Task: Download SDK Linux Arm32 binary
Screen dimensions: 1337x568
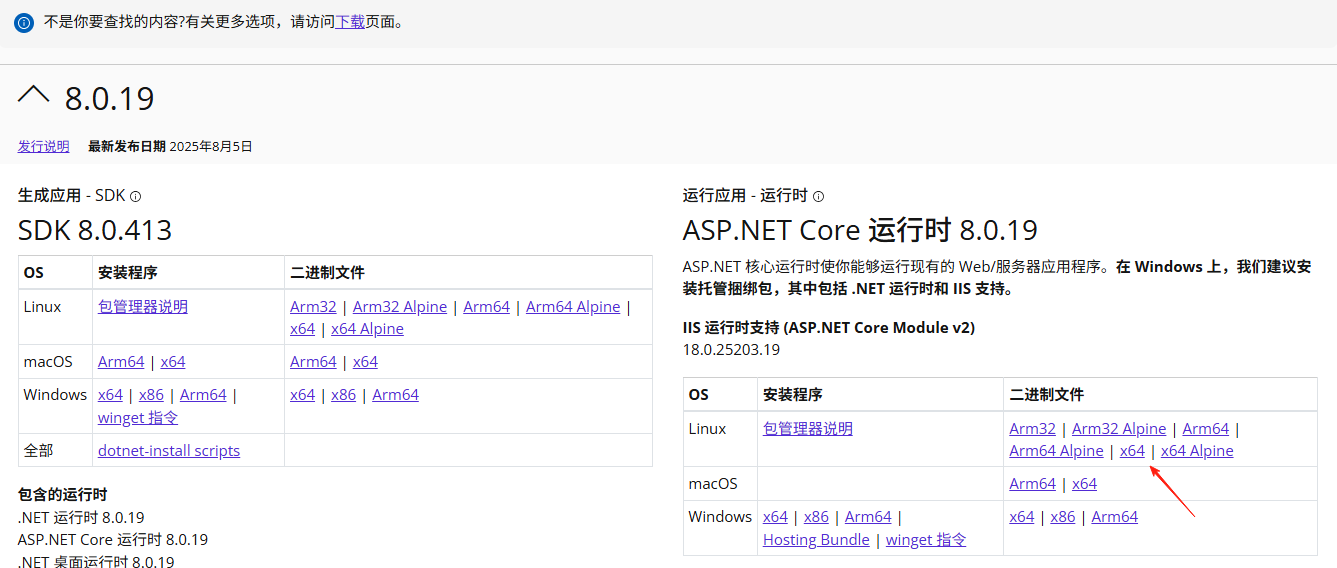Action: (x=313, y=307)
